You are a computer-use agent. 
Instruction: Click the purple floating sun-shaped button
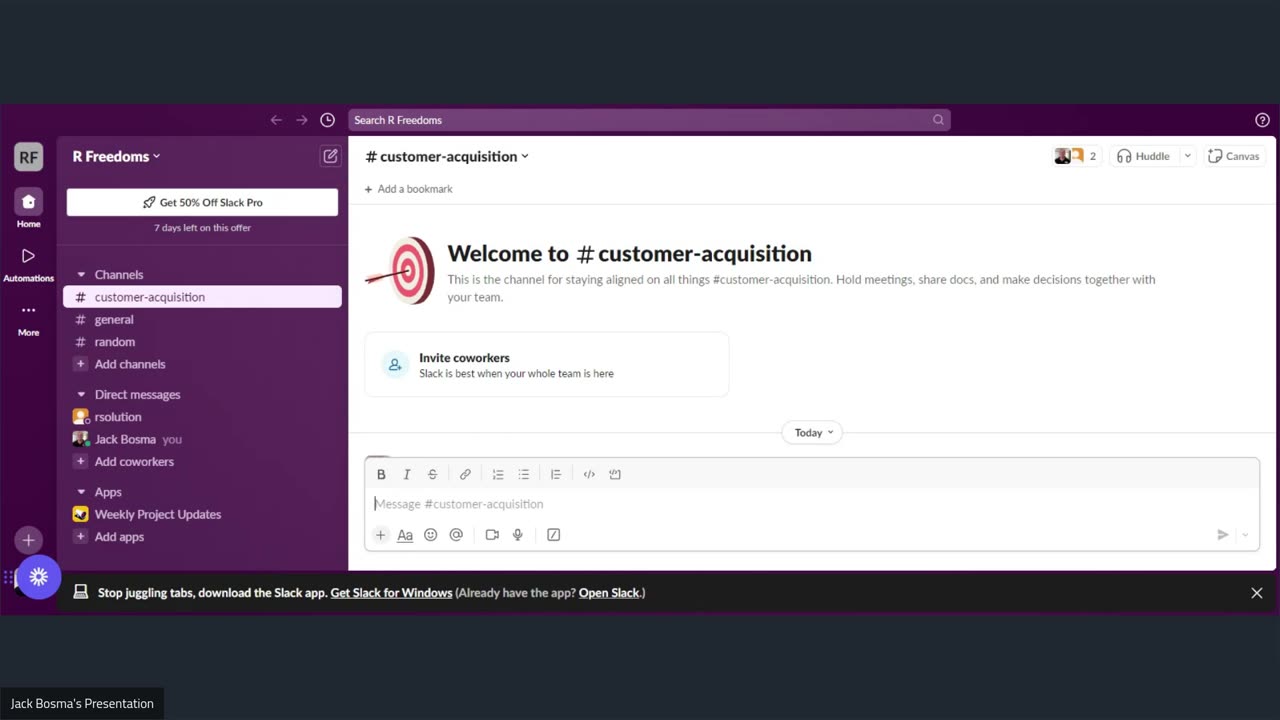point(39,577)
